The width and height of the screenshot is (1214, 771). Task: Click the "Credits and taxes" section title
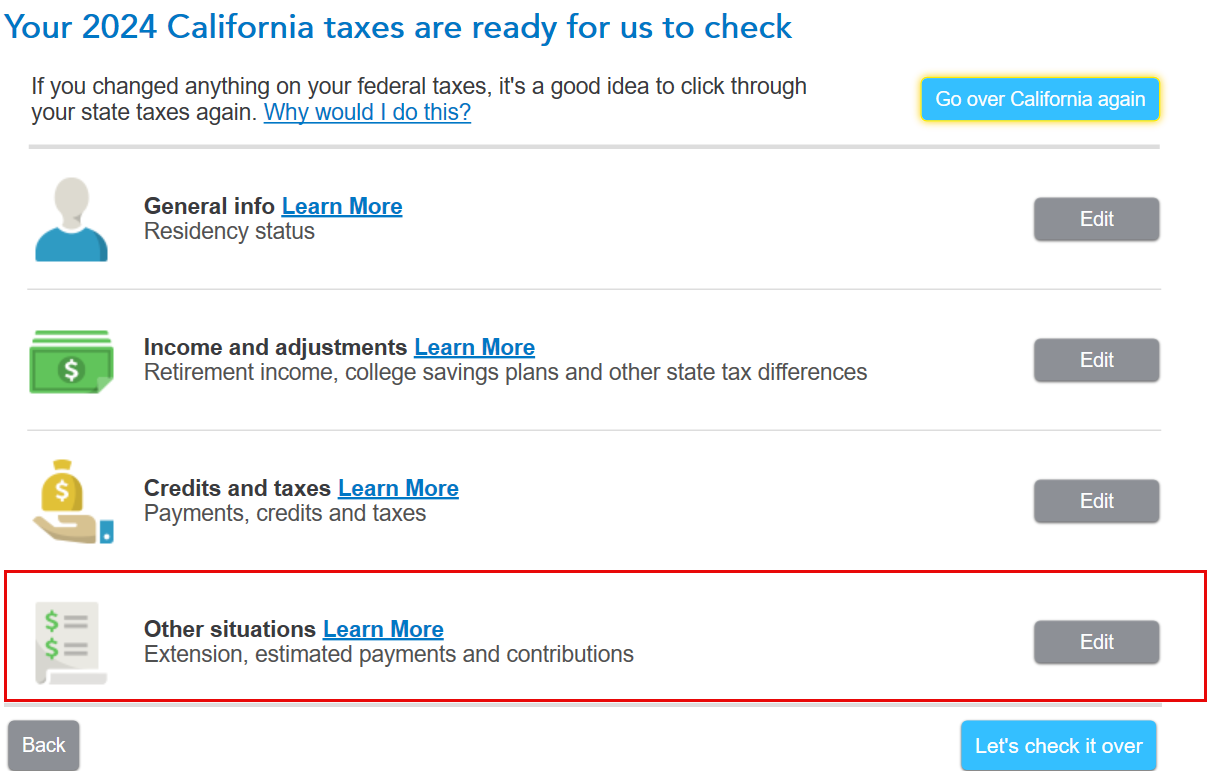pyautogui.click(x=237, y=488)
